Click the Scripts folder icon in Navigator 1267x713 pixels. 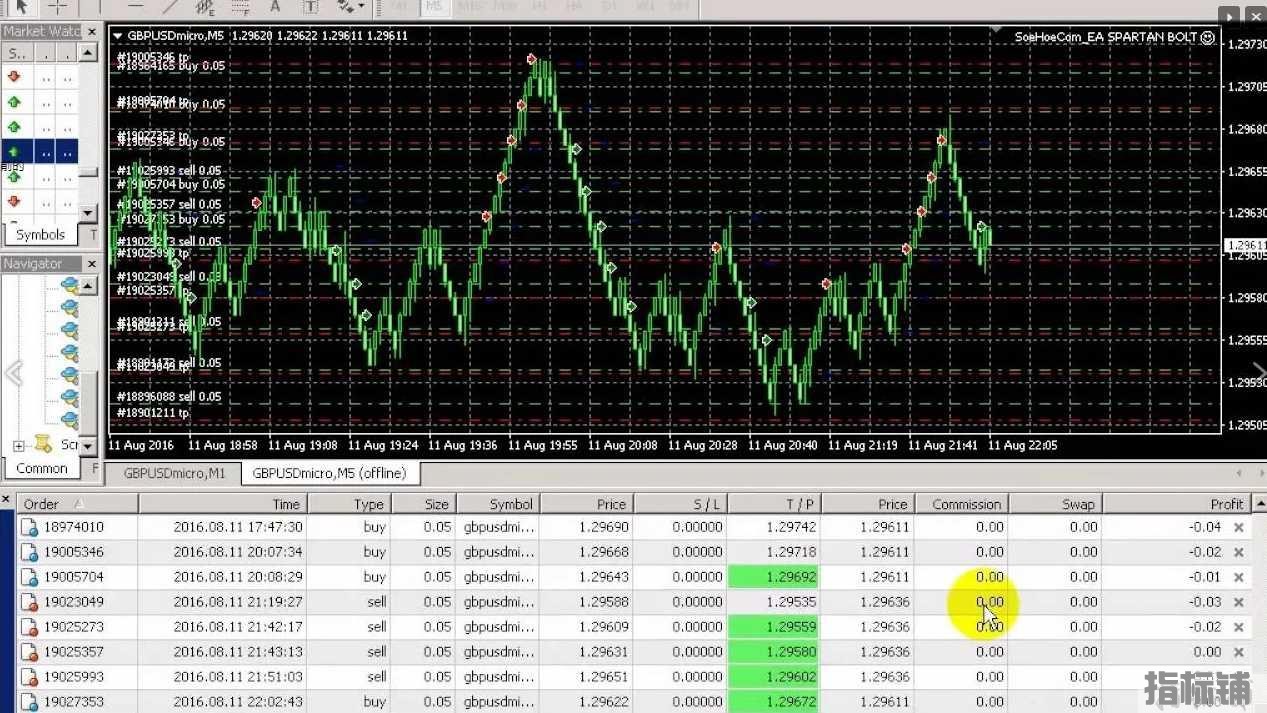(43, 444)
